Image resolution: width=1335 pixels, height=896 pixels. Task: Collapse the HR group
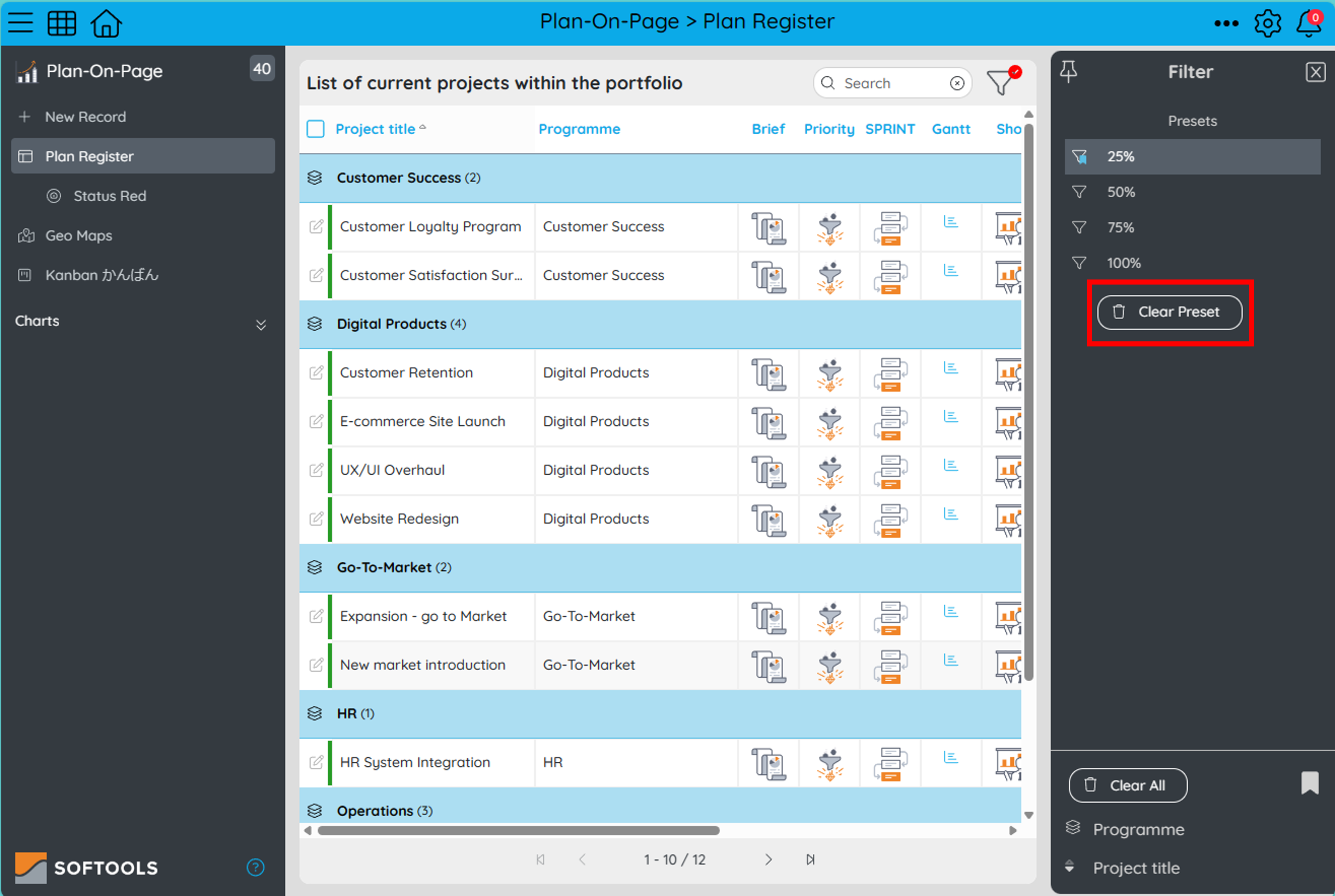pyautogui.click(x=315, y=714)
